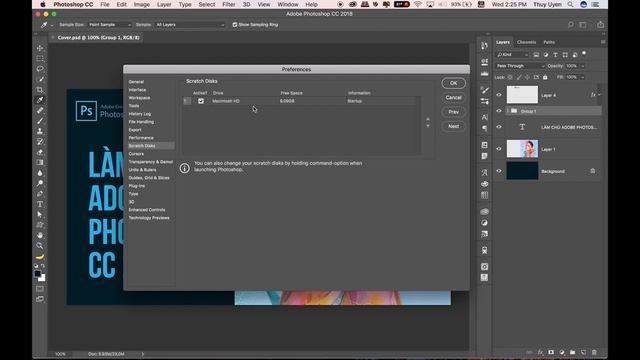This screenshot has width=640, height=360.
Task: Select the Dodge tool
Action: click(x=40, y=183)
